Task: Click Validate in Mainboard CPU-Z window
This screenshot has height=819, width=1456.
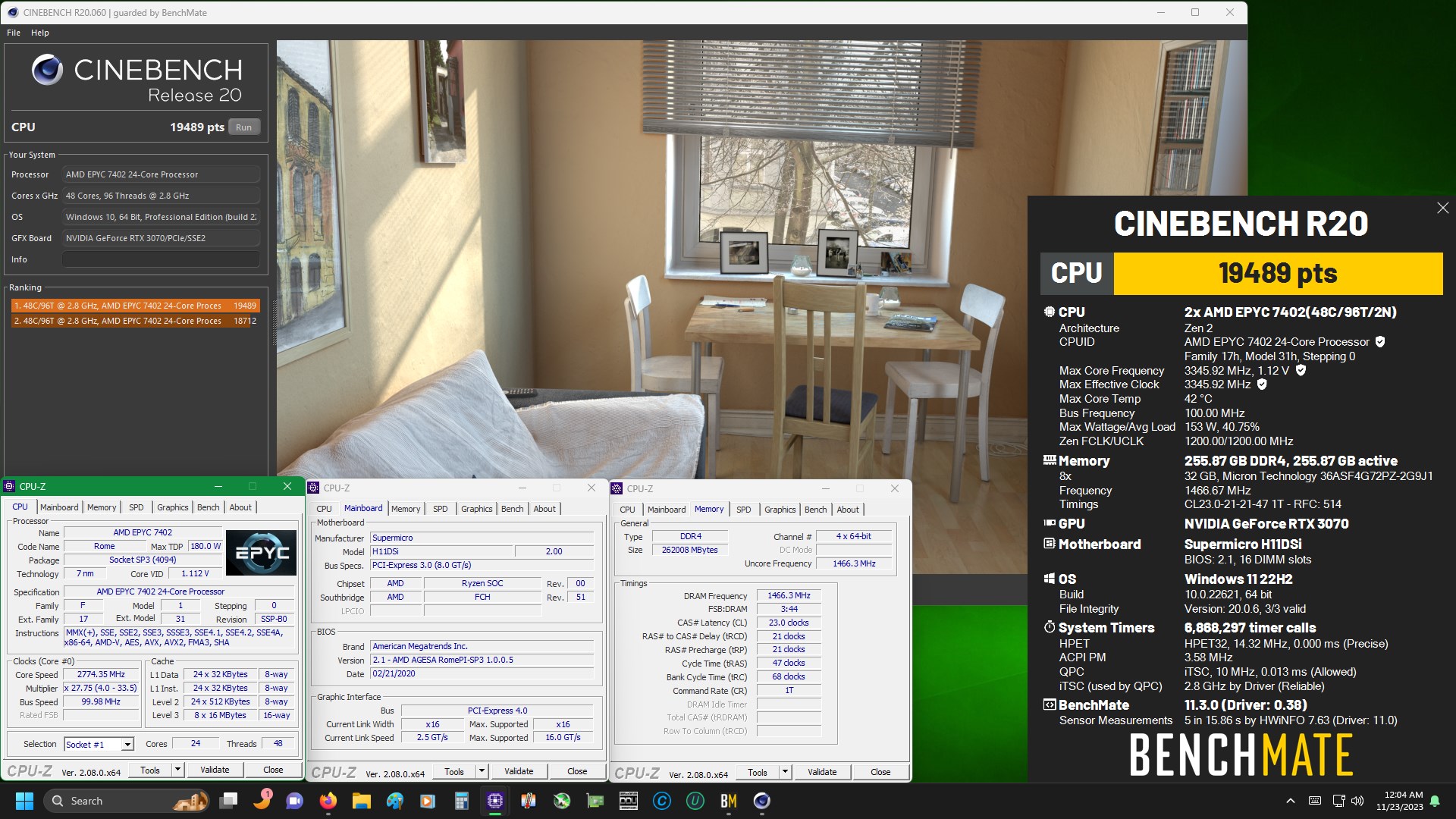Action: [519, 771]
